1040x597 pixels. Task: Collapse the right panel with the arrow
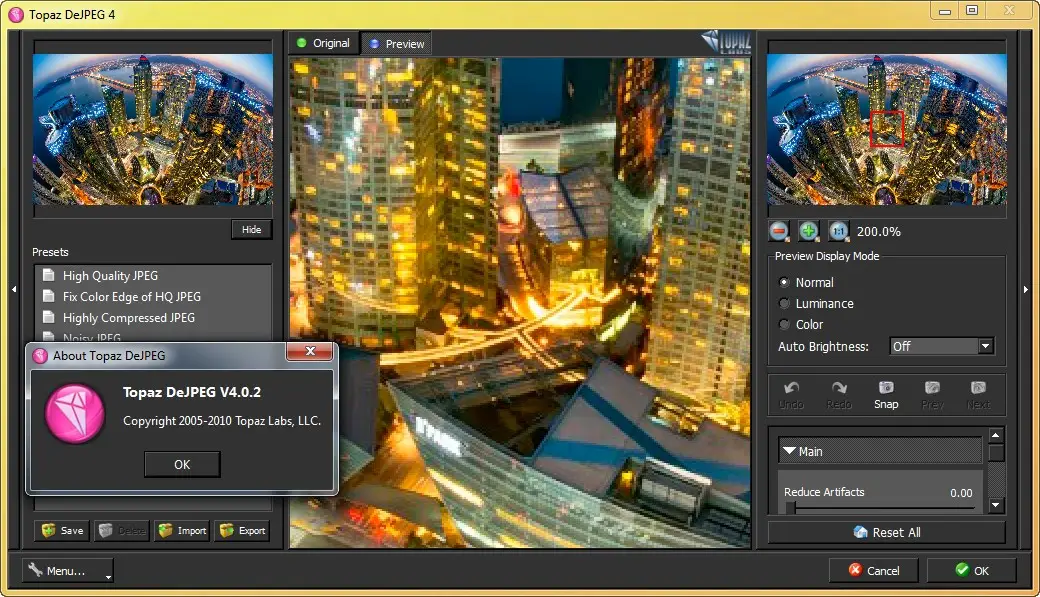click(1025, 289)
